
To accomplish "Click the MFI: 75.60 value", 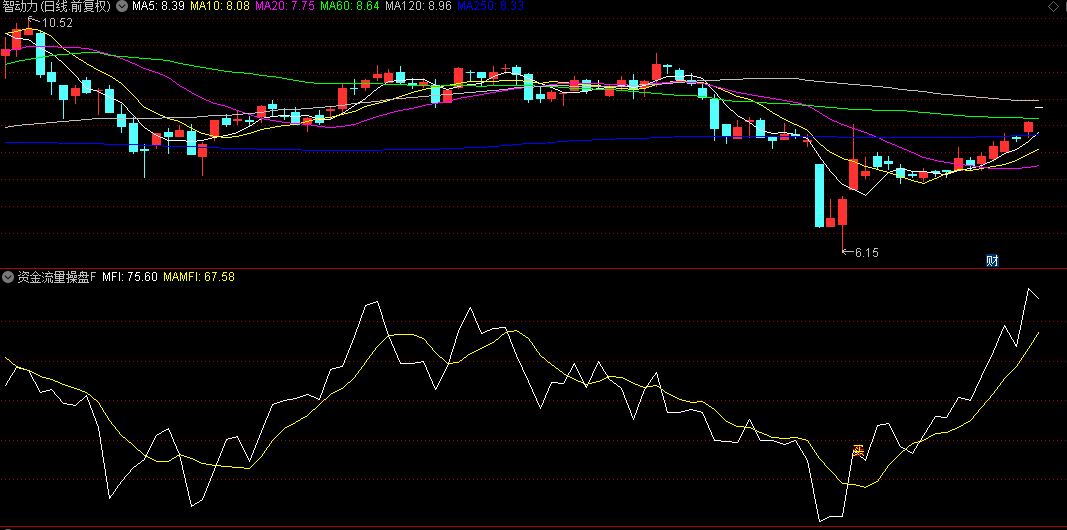I will coord(130,277).
